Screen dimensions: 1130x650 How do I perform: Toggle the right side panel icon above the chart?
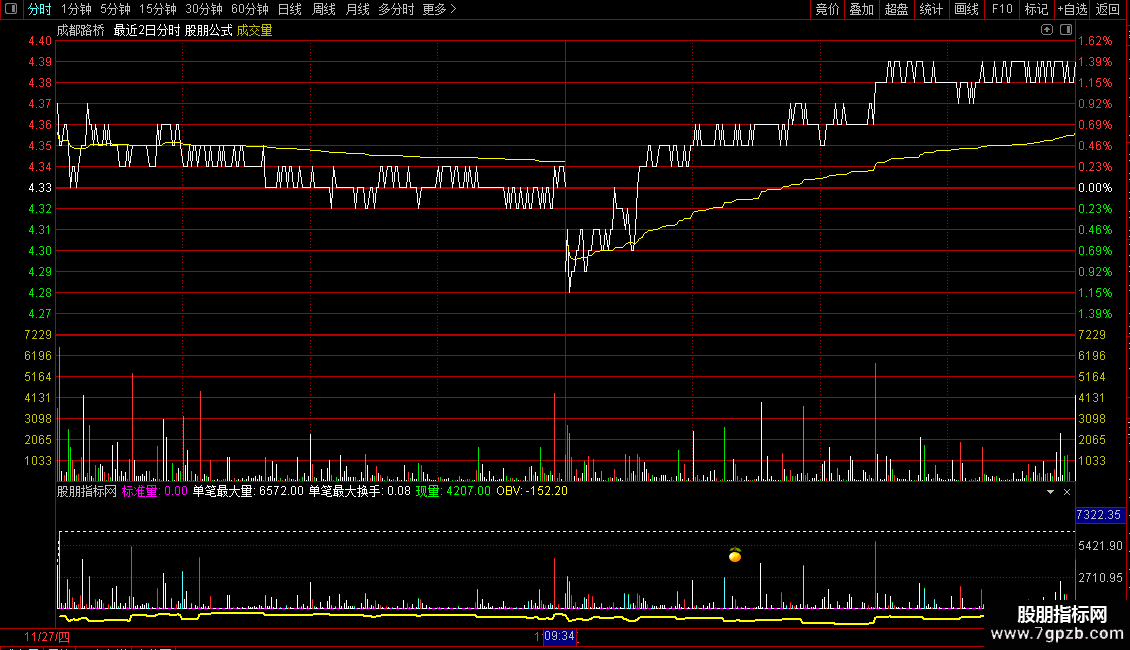point(1066,30)
